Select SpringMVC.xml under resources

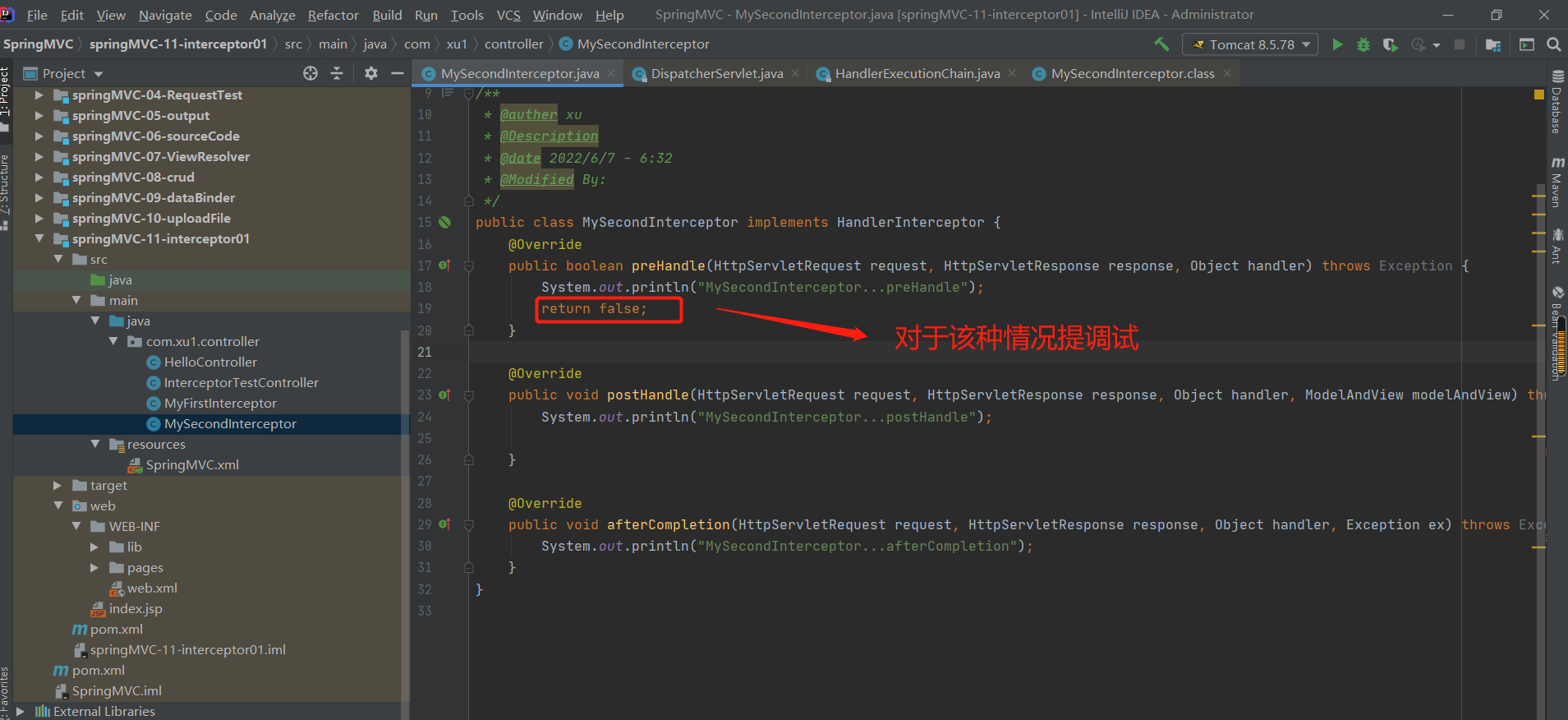click(x=192, y=464)
